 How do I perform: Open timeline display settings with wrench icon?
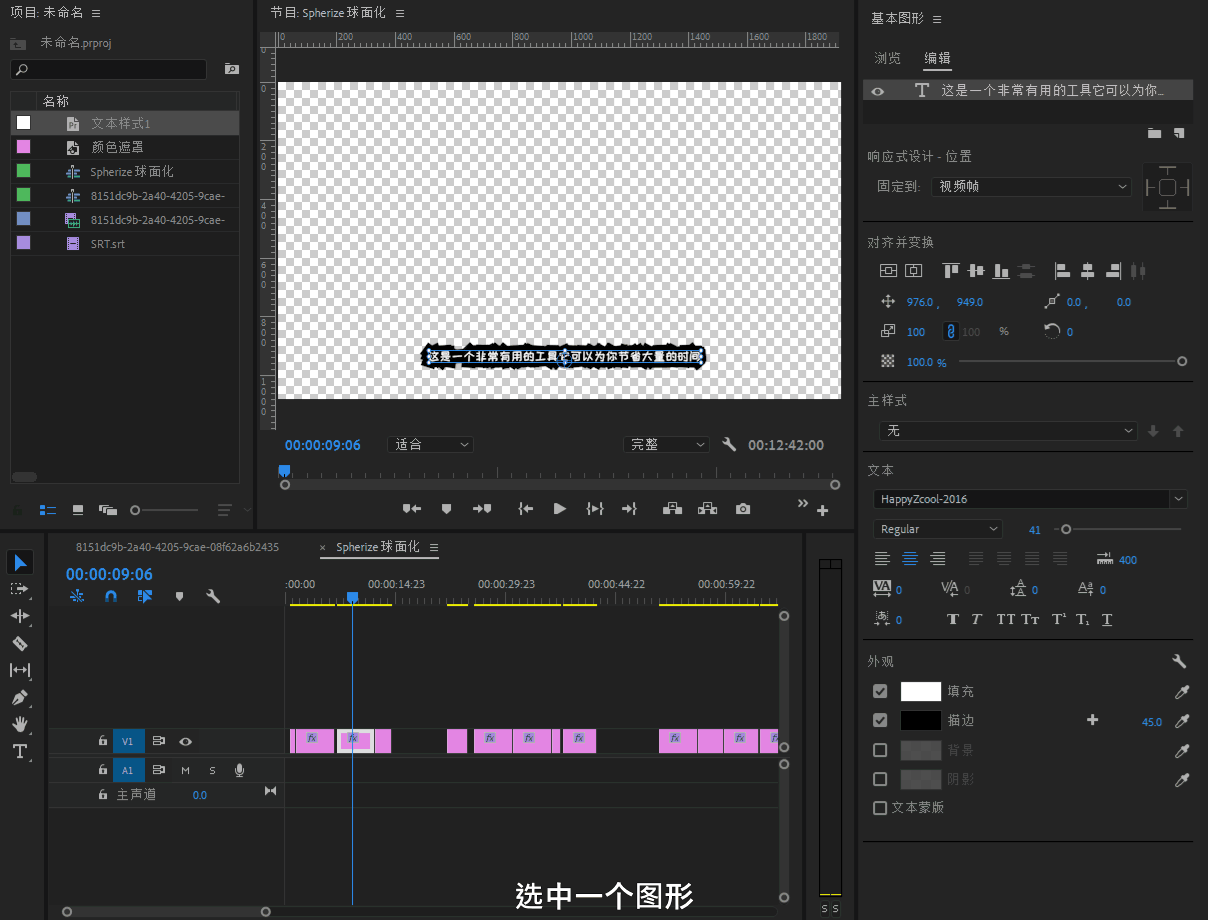[213, 595]
